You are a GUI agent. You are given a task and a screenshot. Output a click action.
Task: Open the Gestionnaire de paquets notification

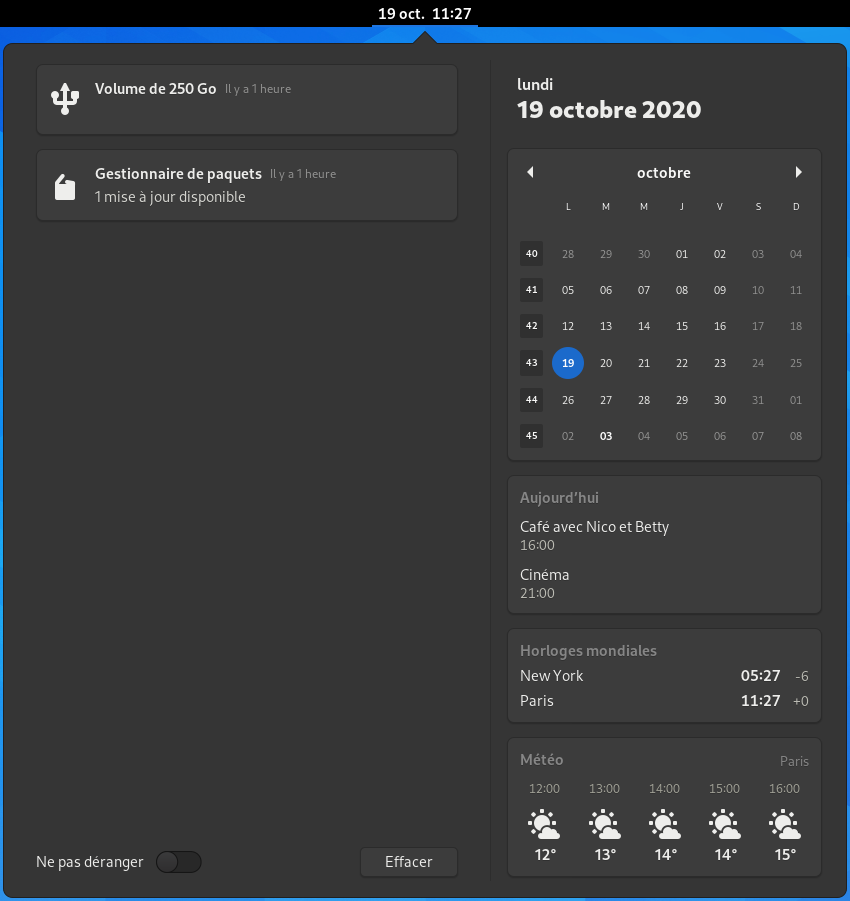click(247, 185)
